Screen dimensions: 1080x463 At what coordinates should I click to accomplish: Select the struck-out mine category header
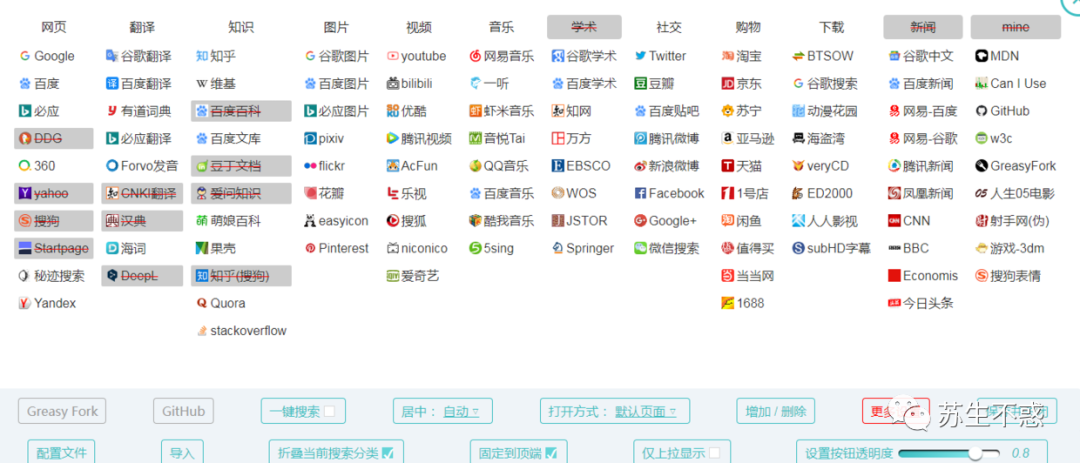tap(1015, 28)
